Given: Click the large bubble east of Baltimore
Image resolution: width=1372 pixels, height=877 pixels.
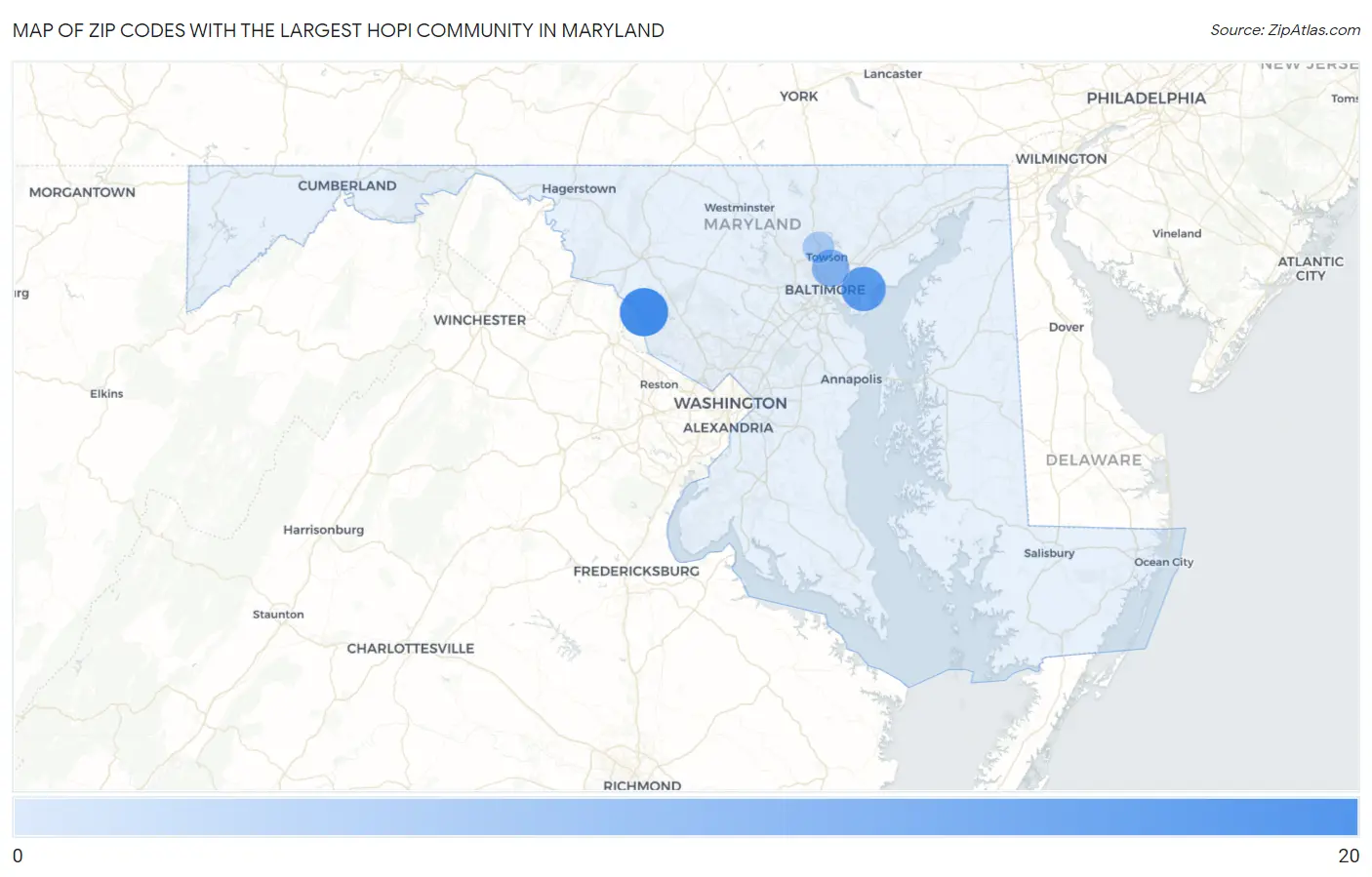Looking at the screenshot, I should (x=863, y=289).
